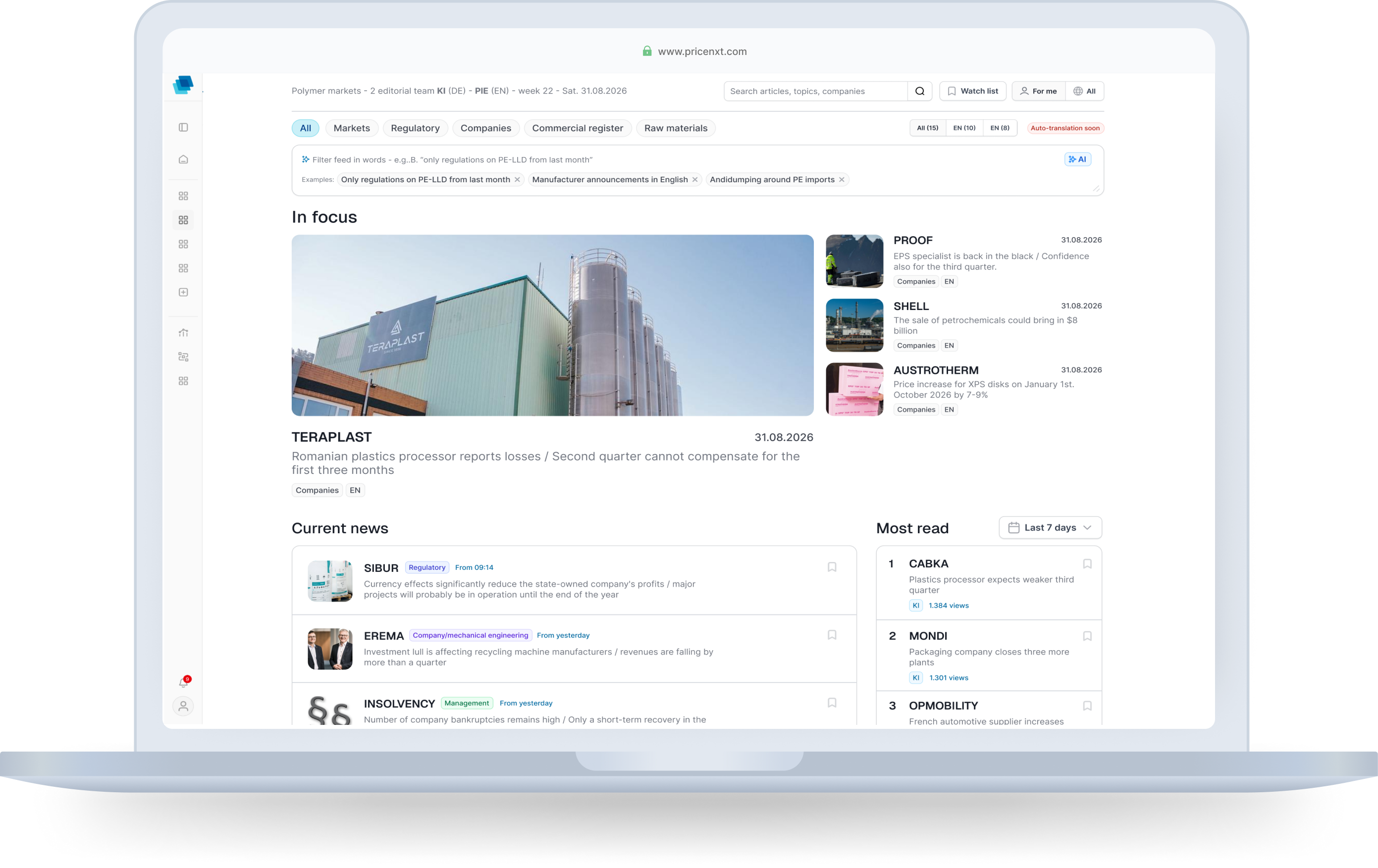Open the Markets category tab
Screen dimensions: 1378x868
pos(352,128)
